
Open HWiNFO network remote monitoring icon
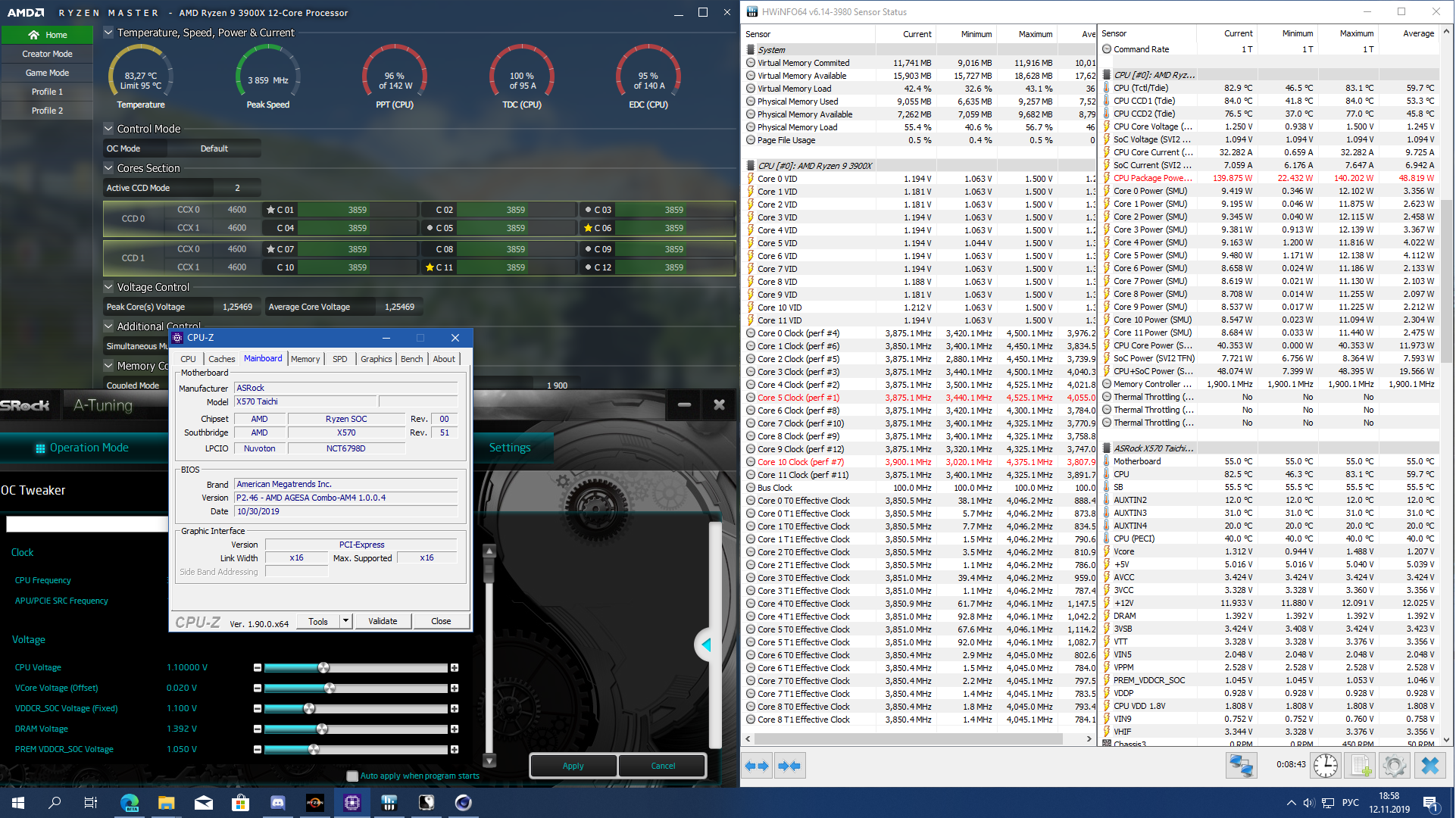1241,766
